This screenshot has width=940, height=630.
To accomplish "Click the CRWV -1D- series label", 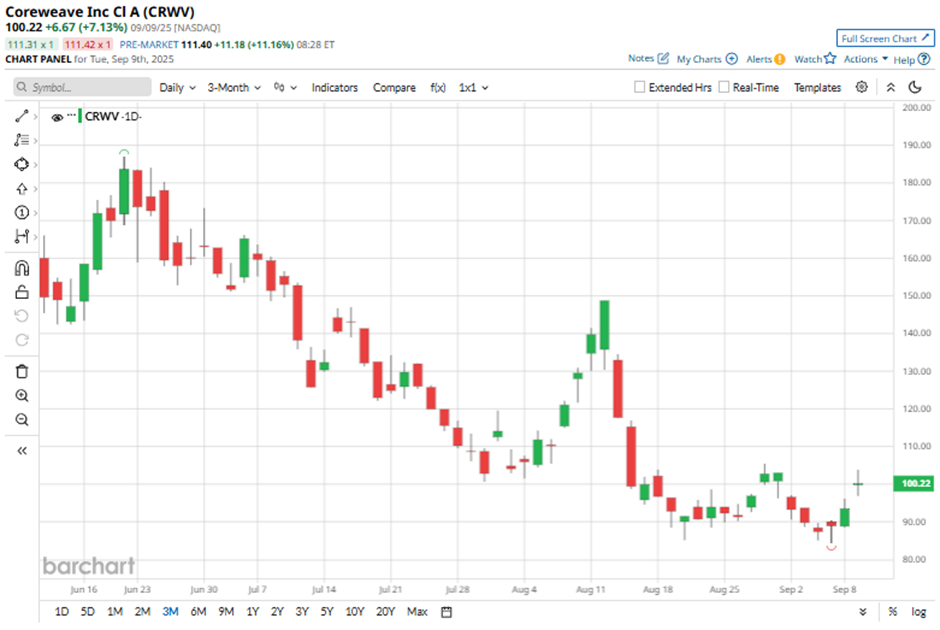I will pyautogui.click(x=113, y=116).
